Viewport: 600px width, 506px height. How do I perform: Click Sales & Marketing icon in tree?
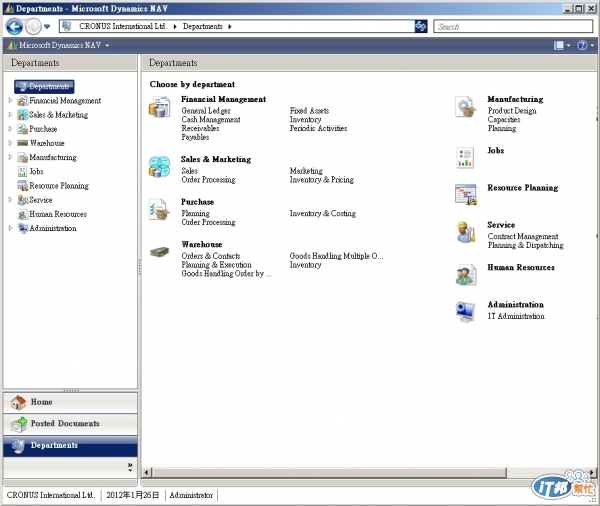pyautogui.click(x=23, y=115)
